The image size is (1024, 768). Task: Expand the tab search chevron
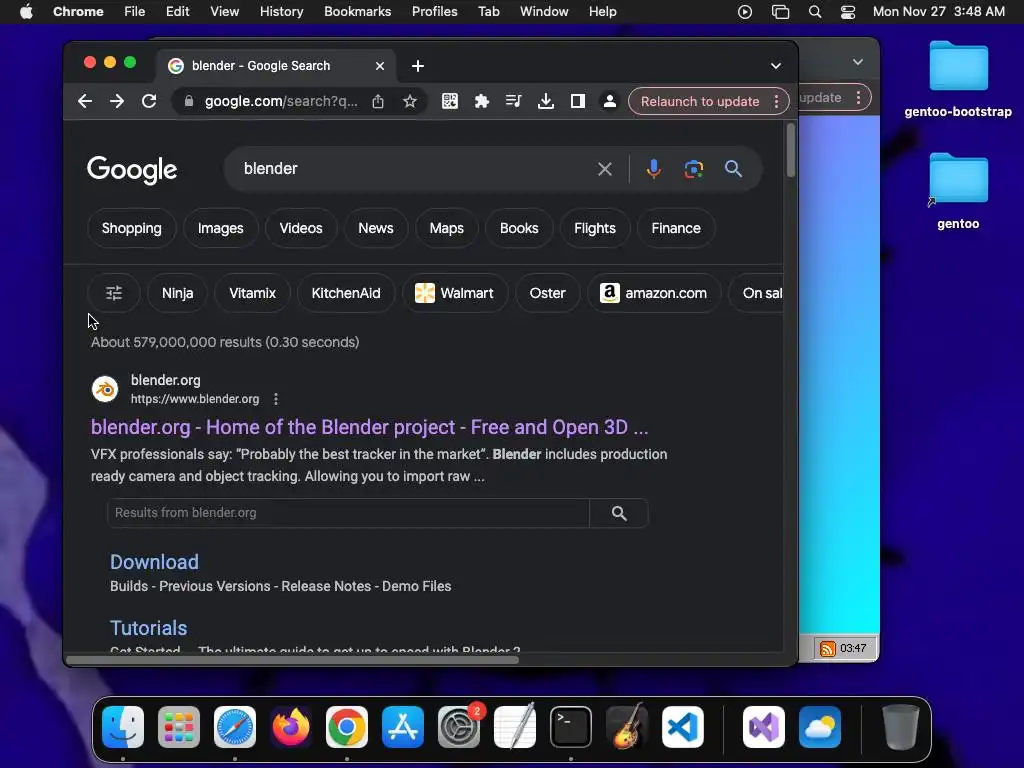(x=776, y=66)
